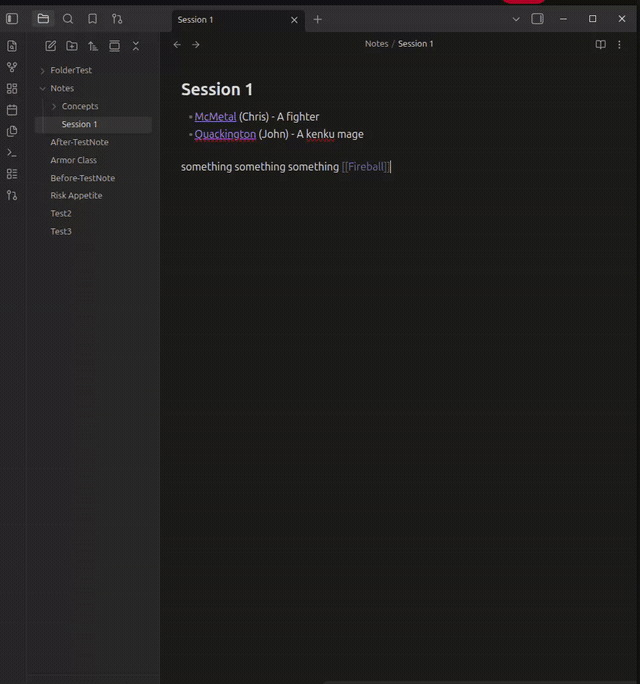Open the source control tab icon in sidebar header
Viewport: 640px width, 684px height.
click(117, 19)
